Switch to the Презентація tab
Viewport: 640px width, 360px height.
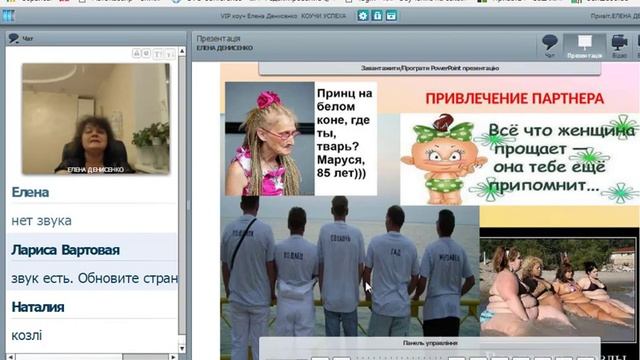584,46
